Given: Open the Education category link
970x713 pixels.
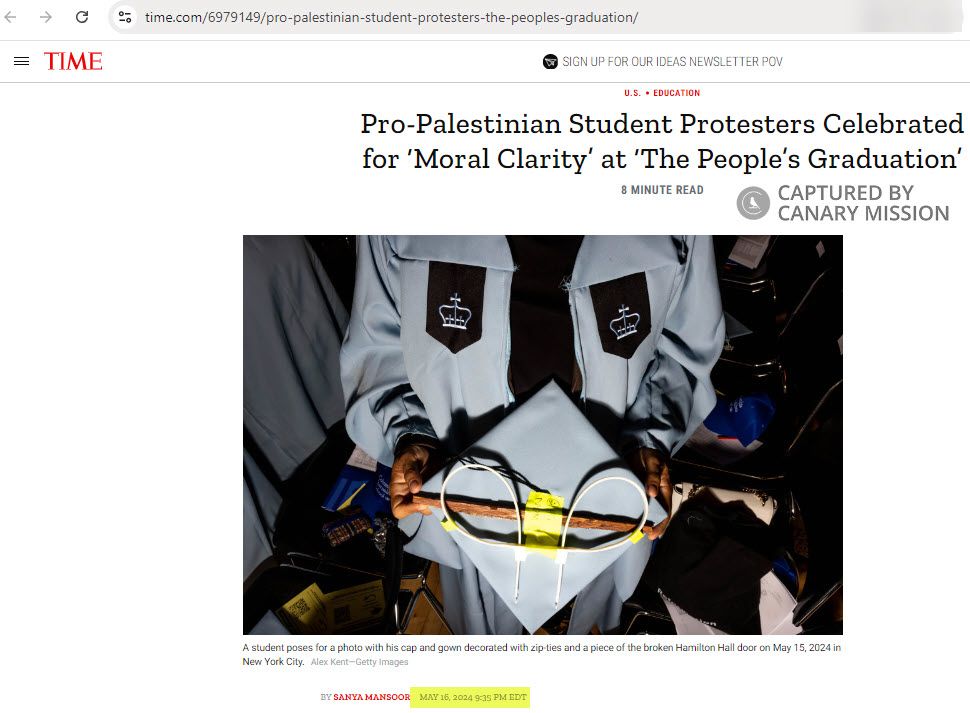Looking at the screenshot, I should (x=677, y=93).
